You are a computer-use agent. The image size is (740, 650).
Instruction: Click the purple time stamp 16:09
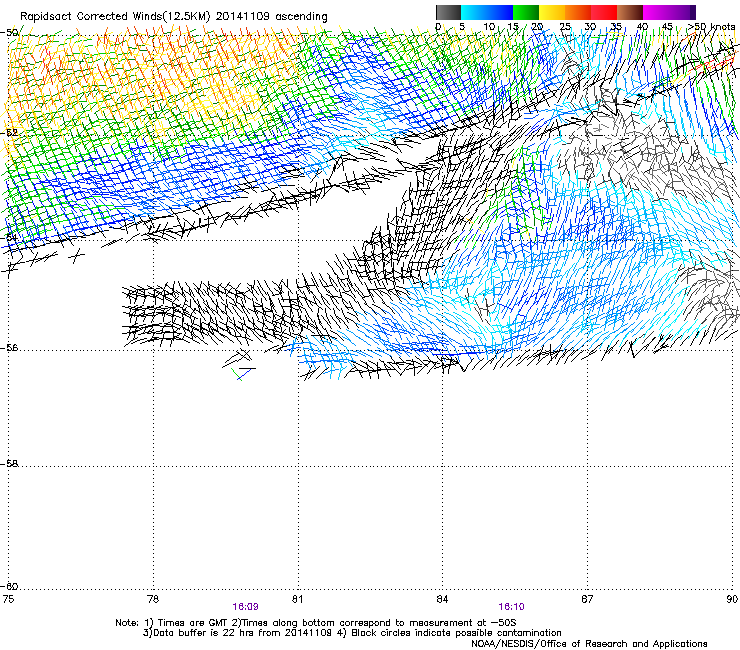coord(245,607)
